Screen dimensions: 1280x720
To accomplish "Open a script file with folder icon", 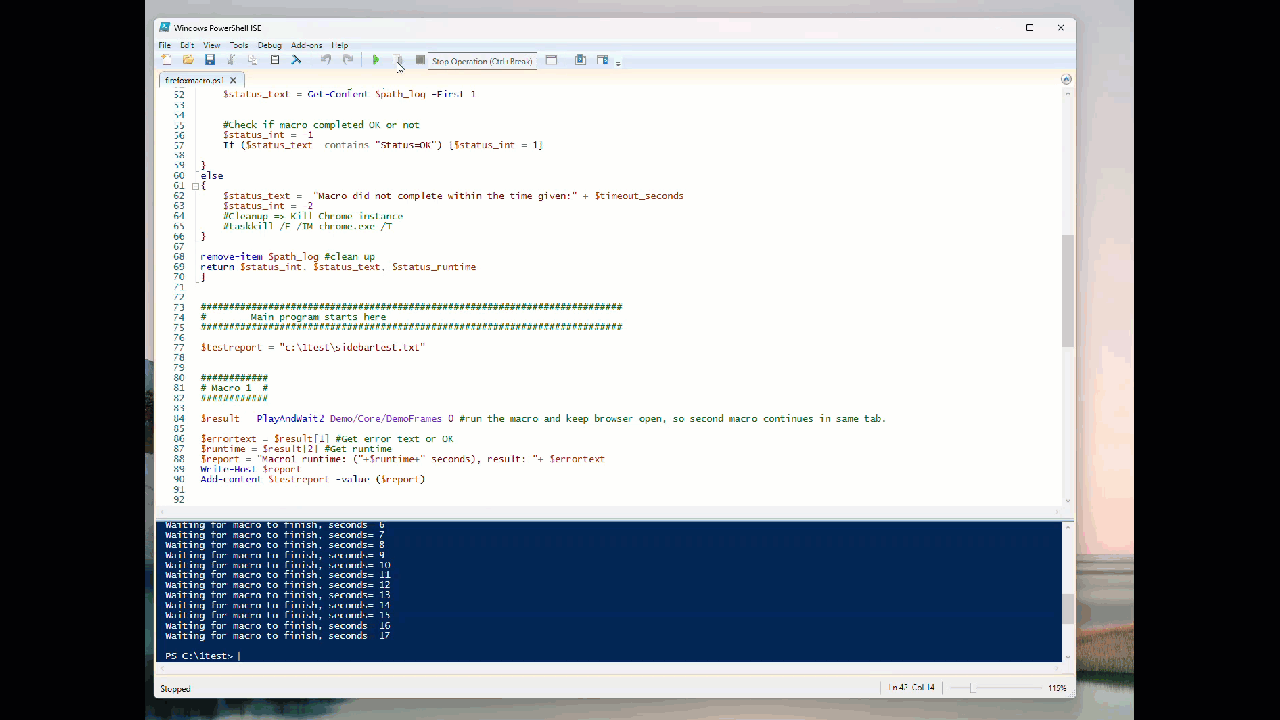I will click(x=188, y=60).
